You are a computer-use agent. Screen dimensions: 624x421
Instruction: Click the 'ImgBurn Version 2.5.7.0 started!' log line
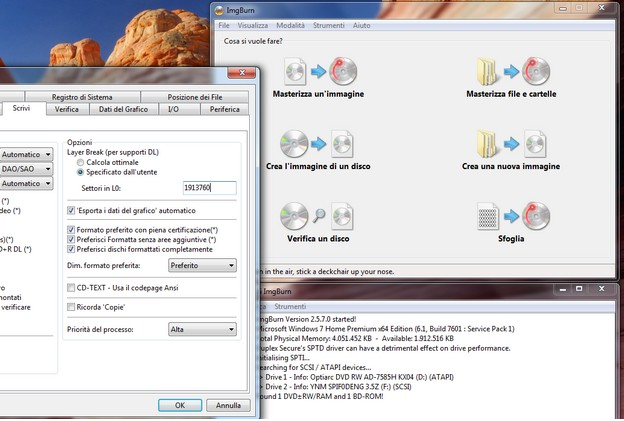click(307, 320)
